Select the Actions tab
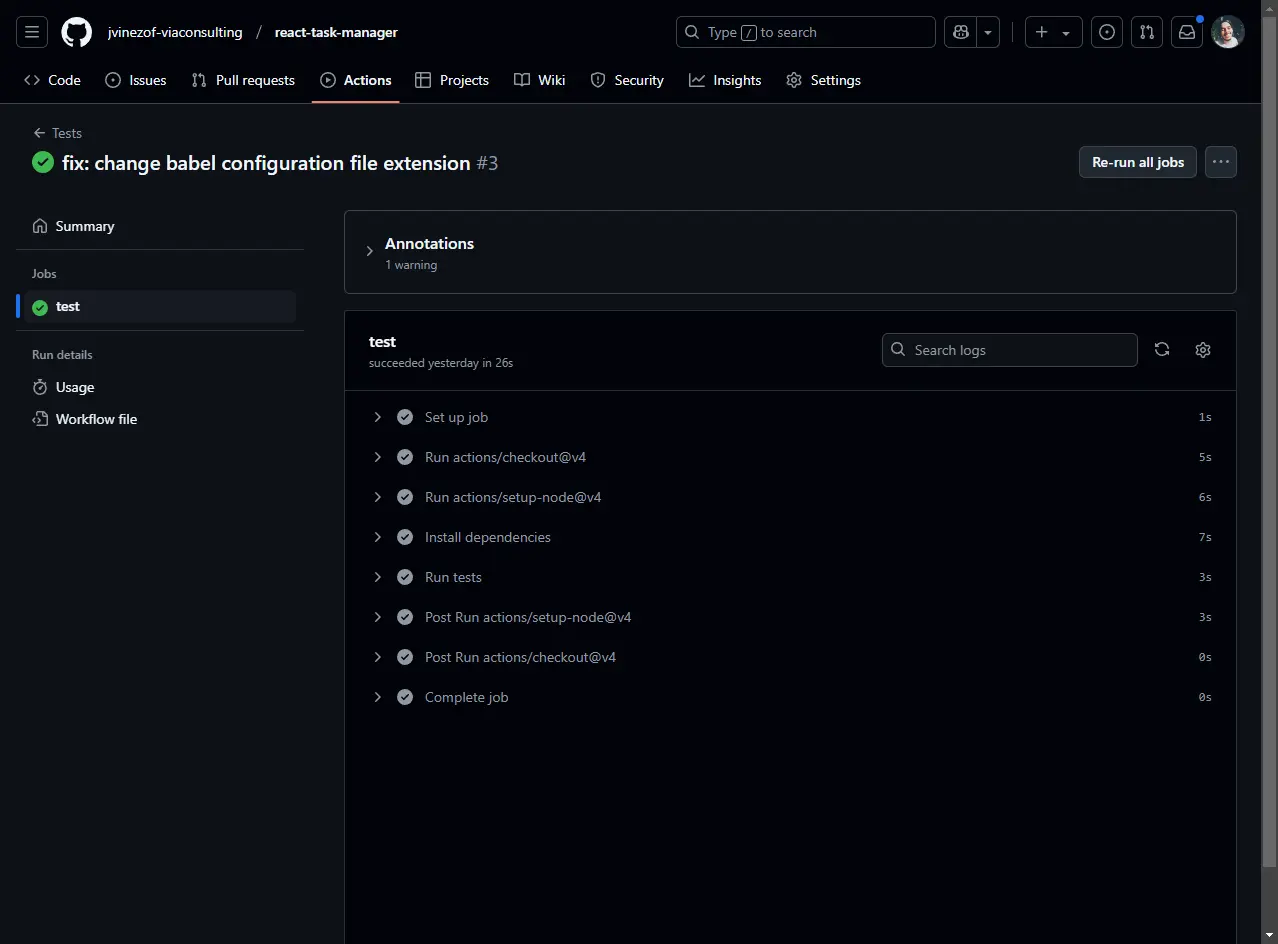 pos(356,80)
